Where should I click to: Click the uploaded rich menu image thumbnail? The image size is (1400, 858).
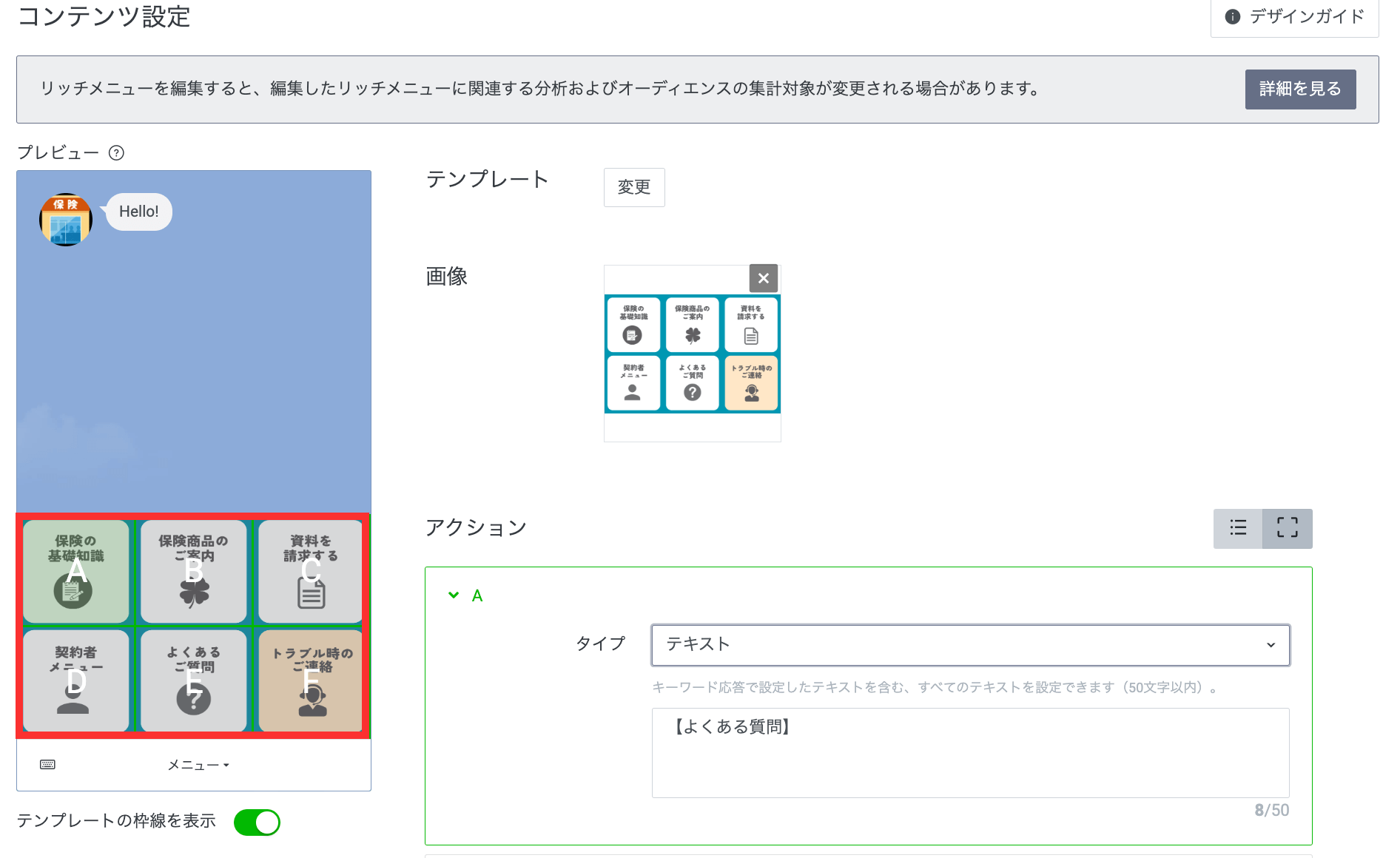[692, 354]
